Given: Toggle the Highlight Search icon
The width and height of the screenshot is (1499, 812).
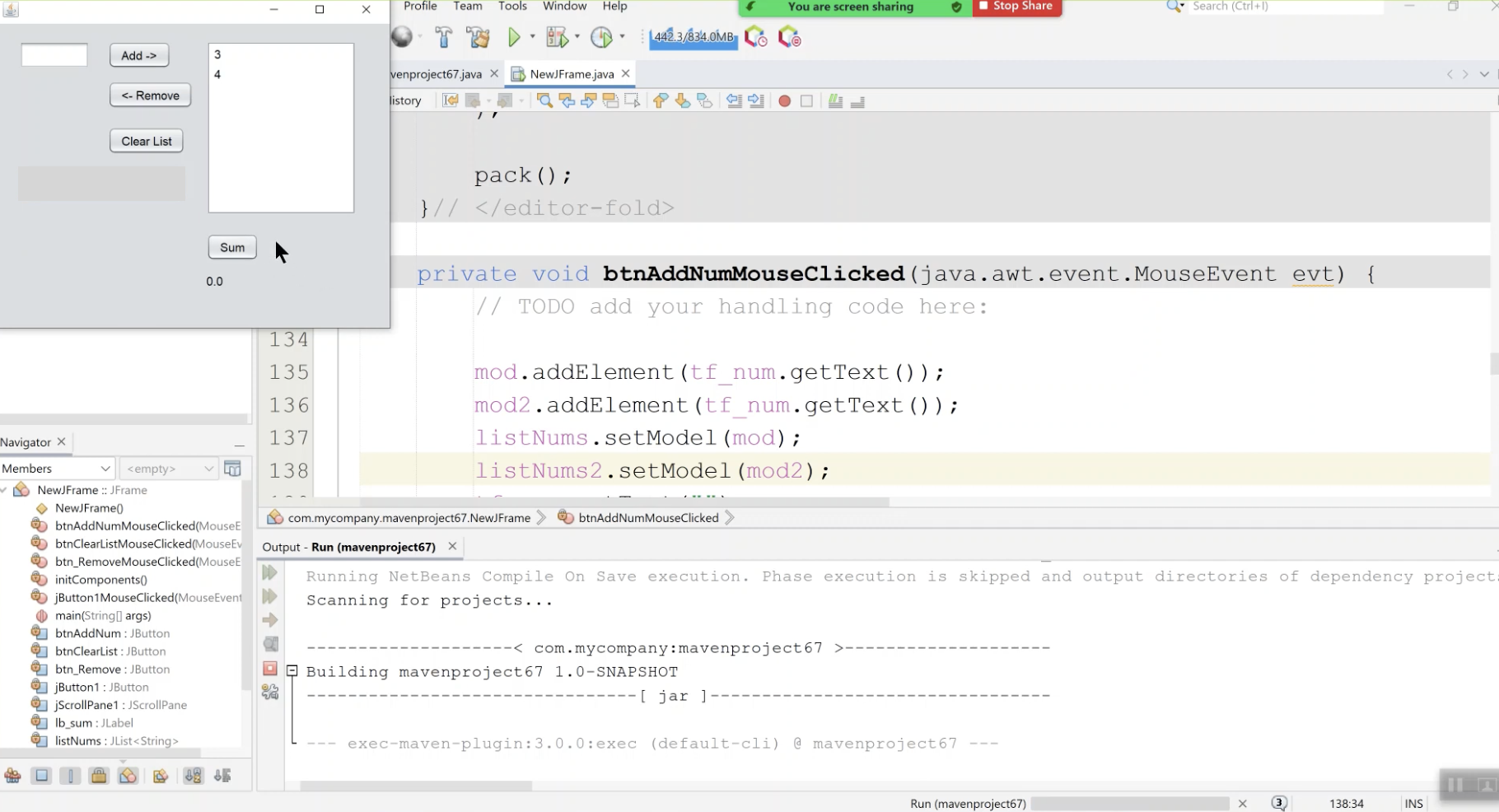Looking at the screenshot, I should click(610, 100).
